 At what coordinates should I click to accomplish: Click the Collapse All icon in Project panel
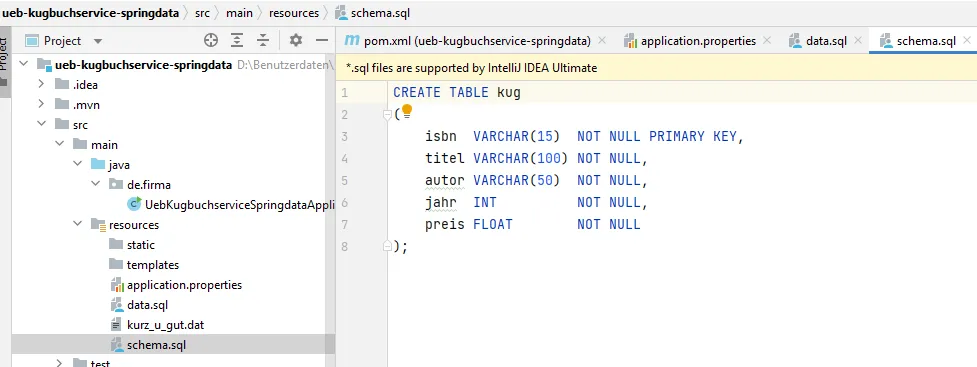coord(264,41)
